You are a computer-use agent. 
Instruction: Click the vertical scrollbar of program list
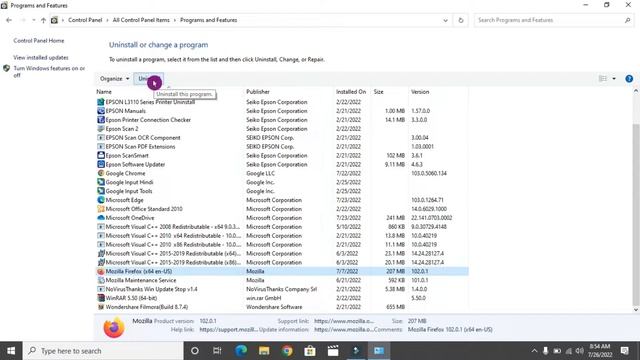(636, 214)
